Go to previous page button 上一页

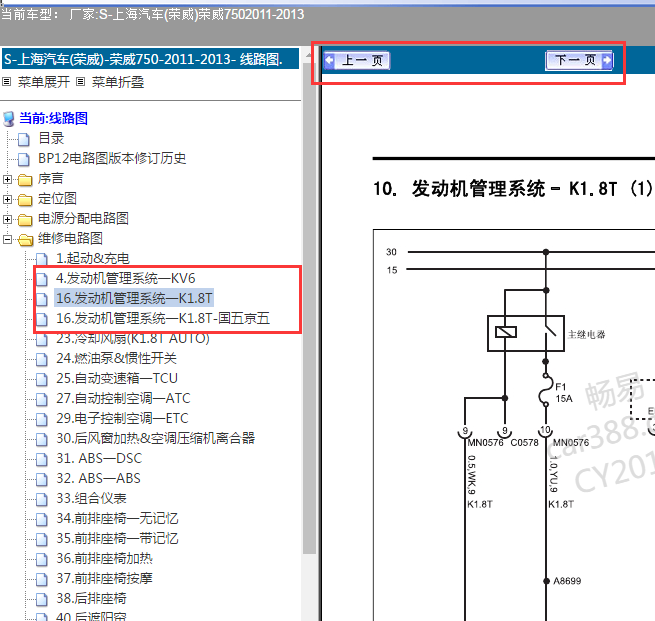point(357,61)
